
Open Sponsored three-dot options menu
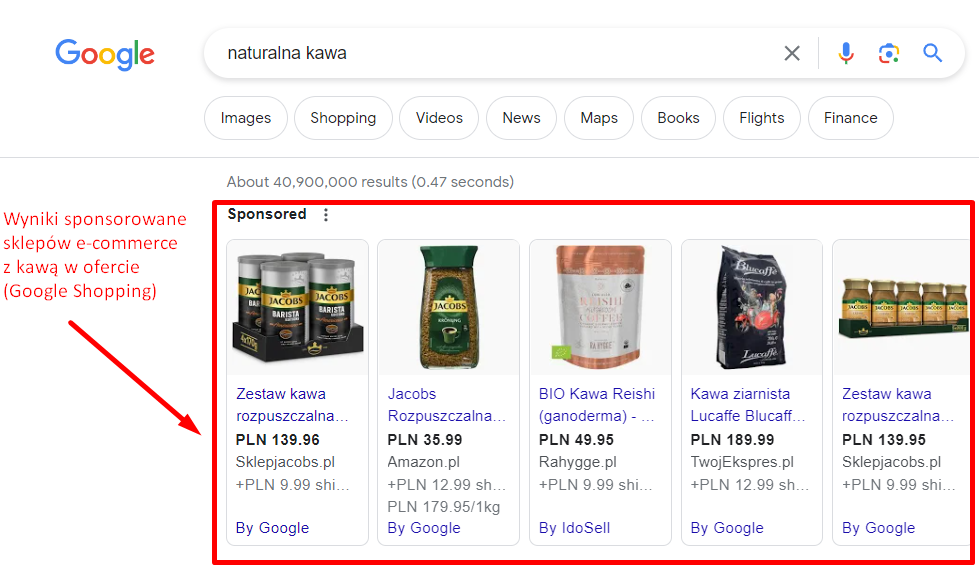(325, 215)
